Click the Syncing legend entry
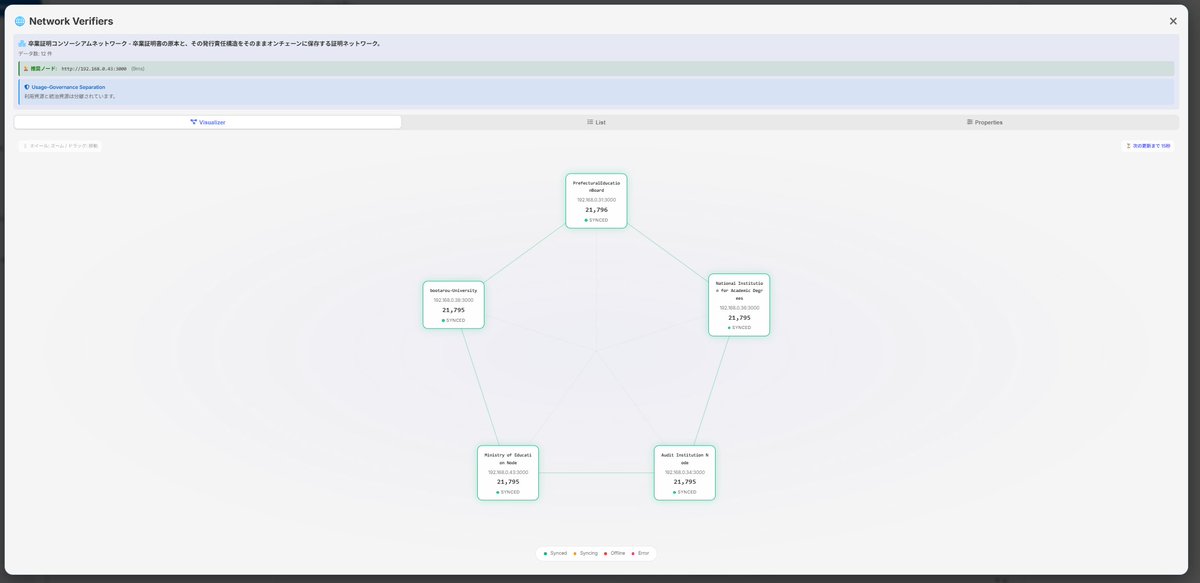Image resolution: width=1200 pixels, height=583 pixels. [585, 553]
